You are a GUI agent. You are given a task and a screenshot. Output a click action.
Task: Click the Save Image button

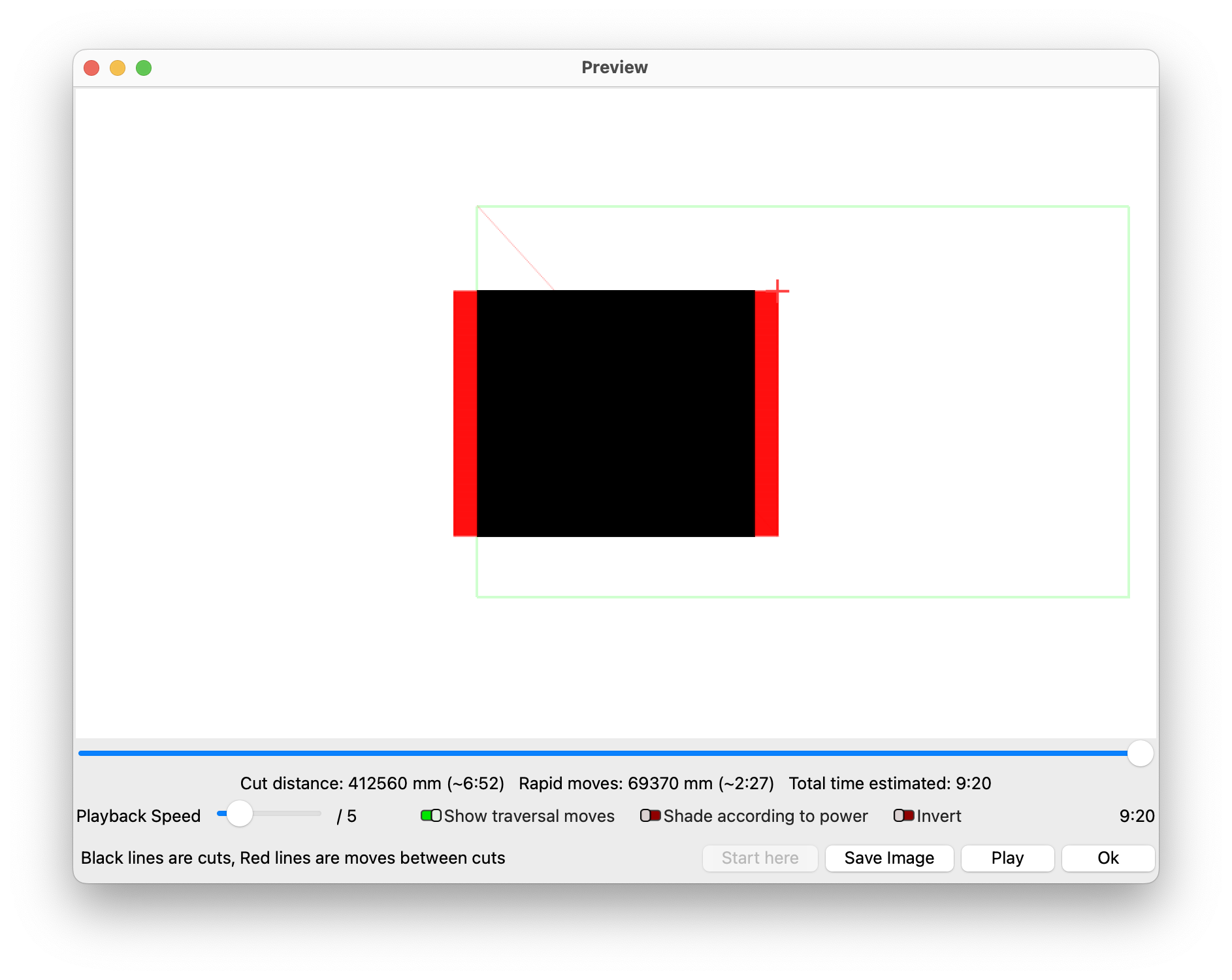(888, 858)
